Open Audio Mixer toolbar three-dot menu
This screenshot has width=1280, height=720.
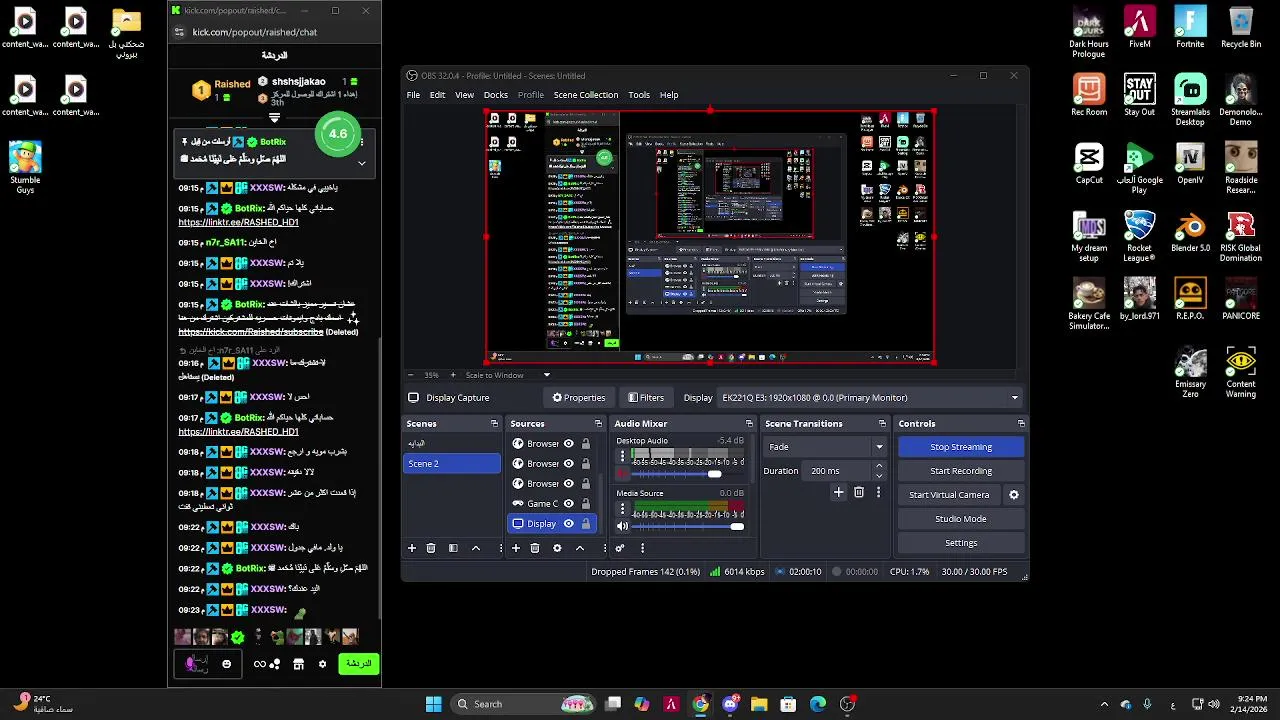click(642, 548)
